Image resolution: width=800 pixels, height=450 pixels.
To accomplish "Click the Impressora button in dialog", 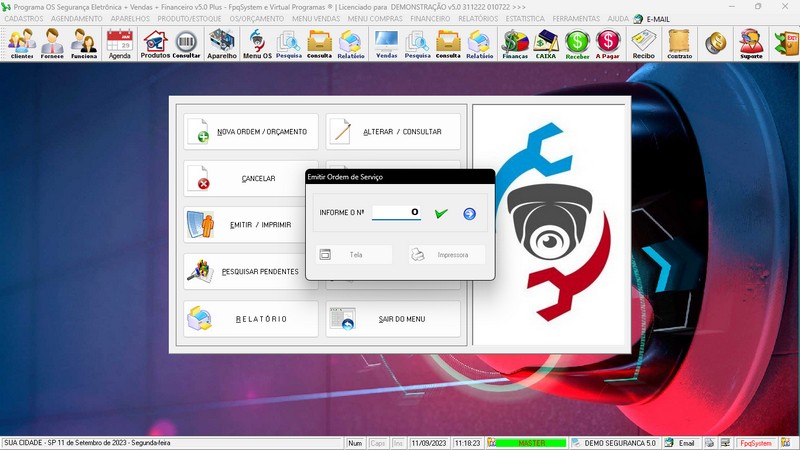I will click(446, 255).
